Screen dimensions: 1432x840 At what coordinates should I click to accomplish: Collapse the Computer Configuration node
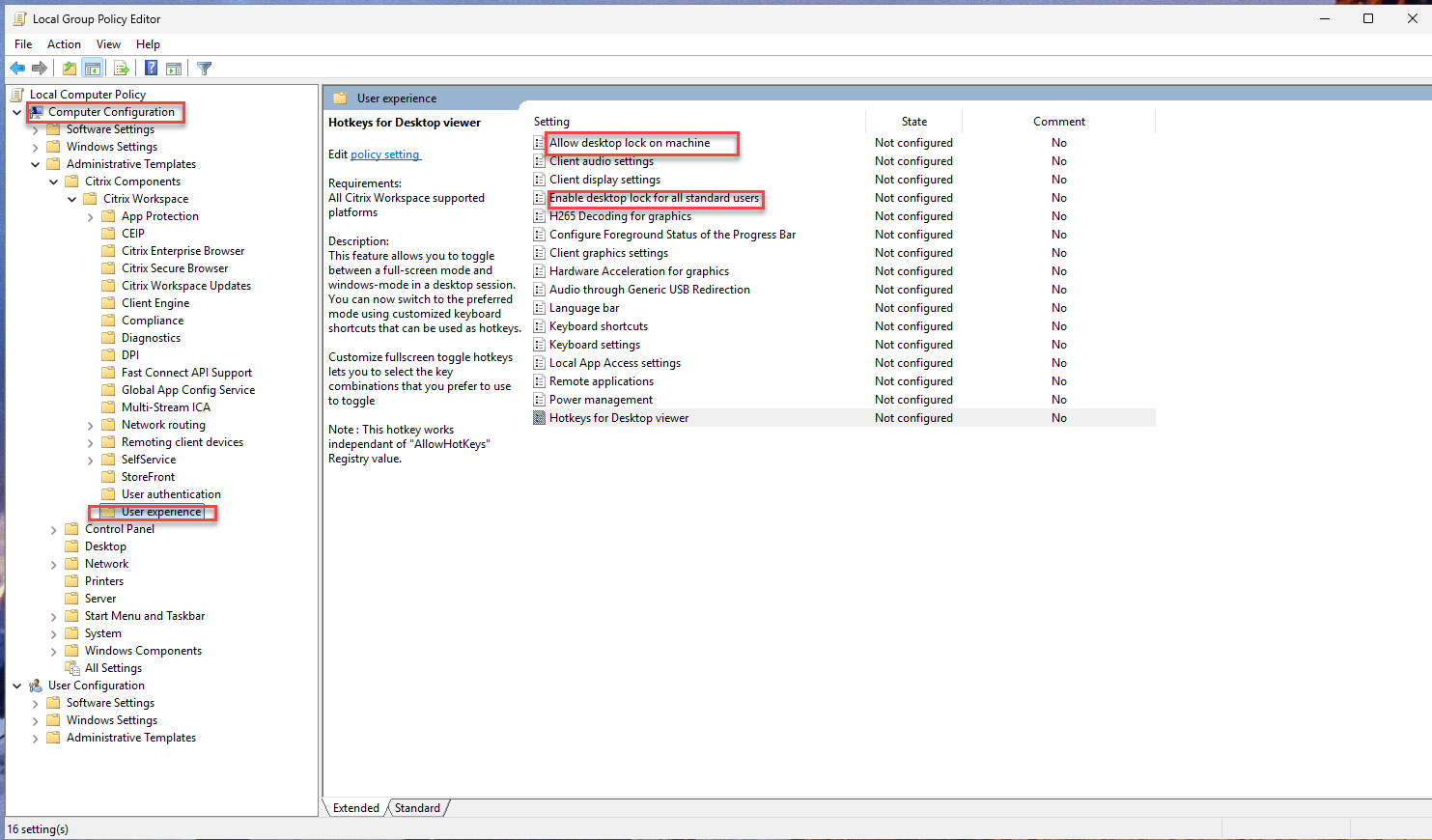16,112
